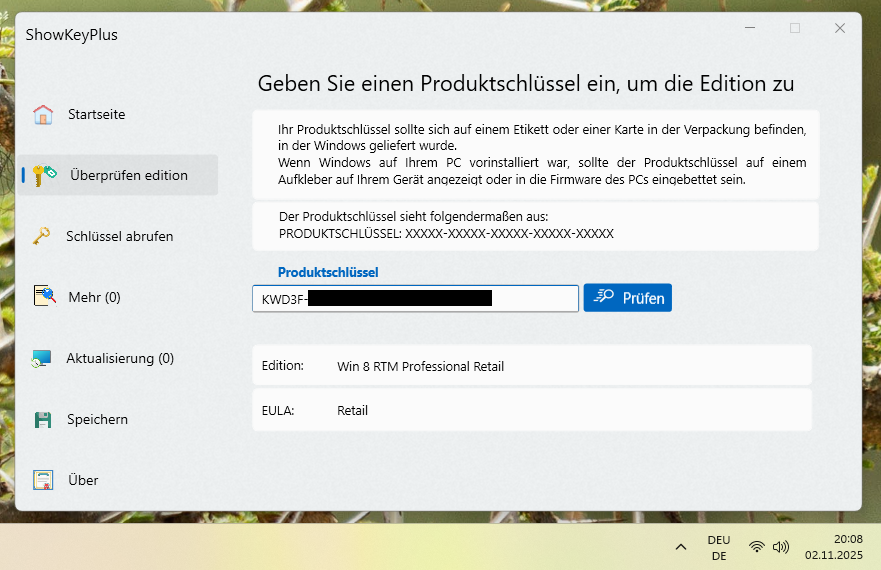Select Überprüfen edition menu label
Image resolution: width=881 pixels, height=570 pixels.
pos(129,175)
